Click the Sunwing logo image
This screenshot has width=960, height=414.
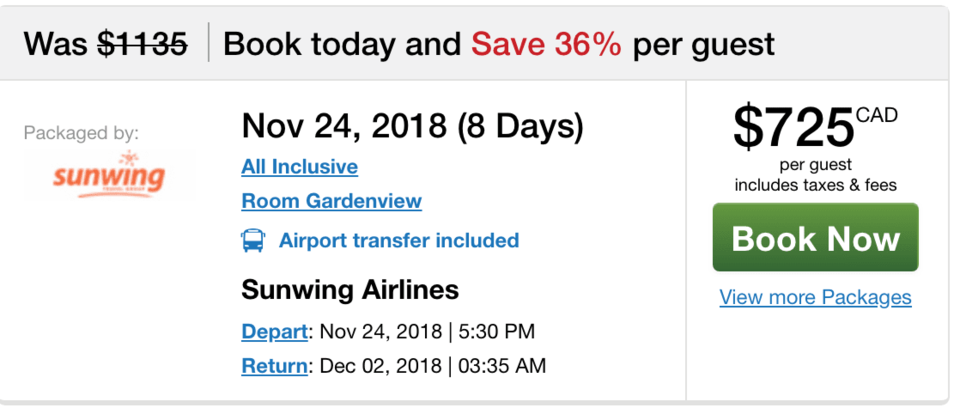click(110, 175)
